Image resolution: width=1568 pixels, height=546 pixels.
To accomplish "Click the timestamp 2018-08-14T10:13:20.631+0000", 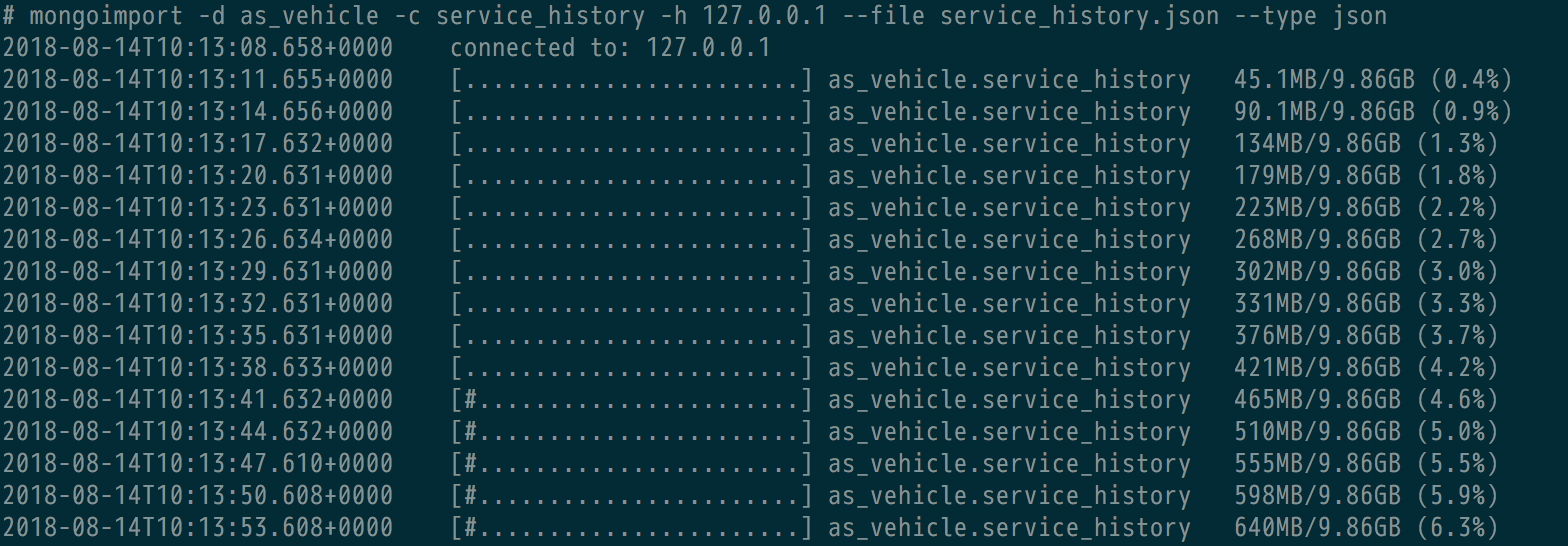I will point(198,176).
